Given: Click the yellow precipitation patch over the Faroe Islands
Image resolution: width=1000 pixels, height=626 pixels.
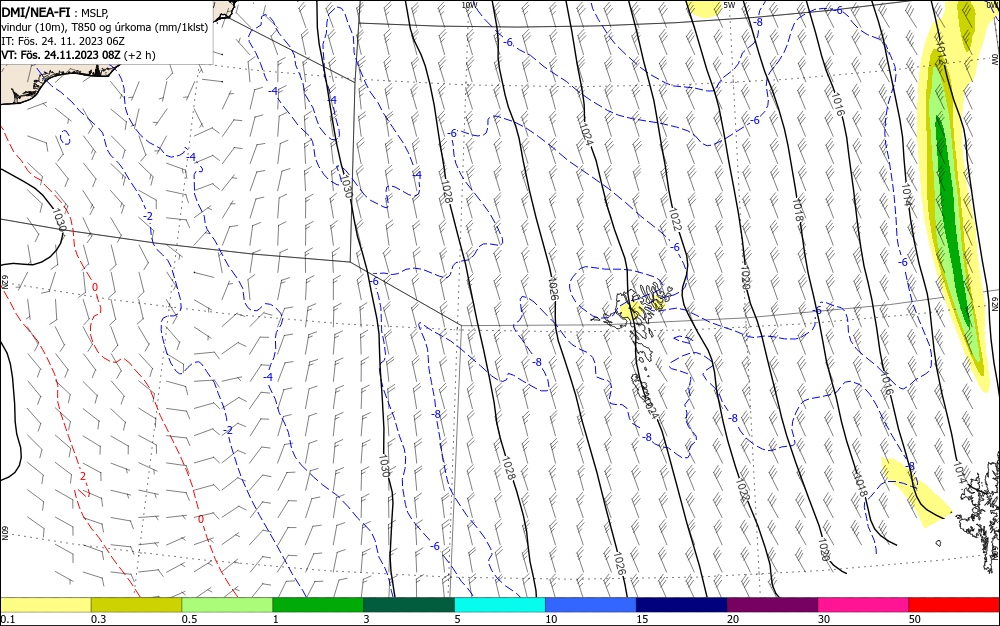Looking at the screenshot, I should (631, 311).
